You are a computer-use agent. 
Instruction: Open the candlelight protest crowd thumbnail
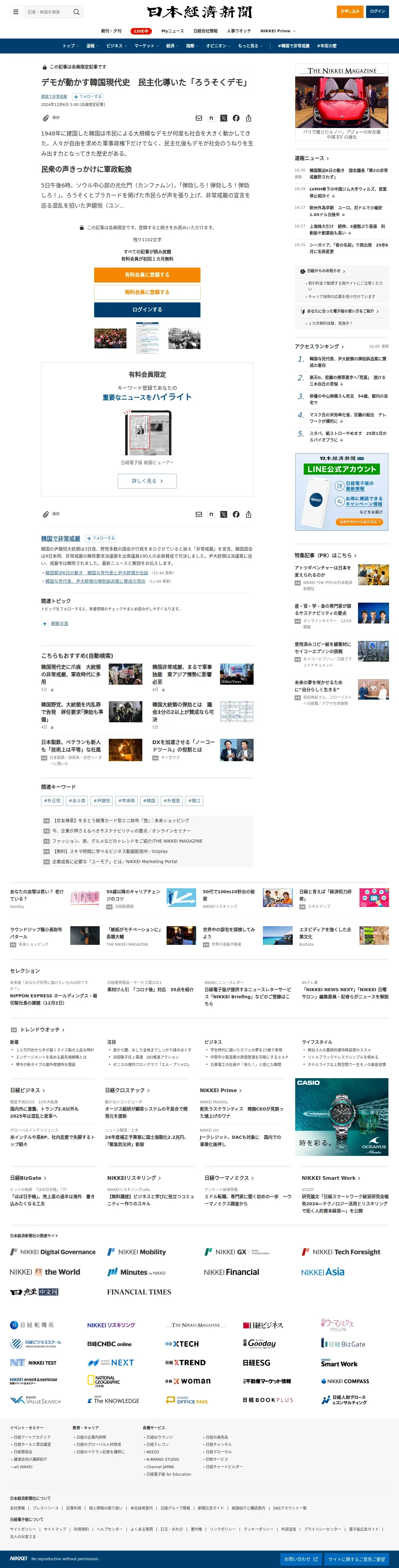tap(110, 338)
